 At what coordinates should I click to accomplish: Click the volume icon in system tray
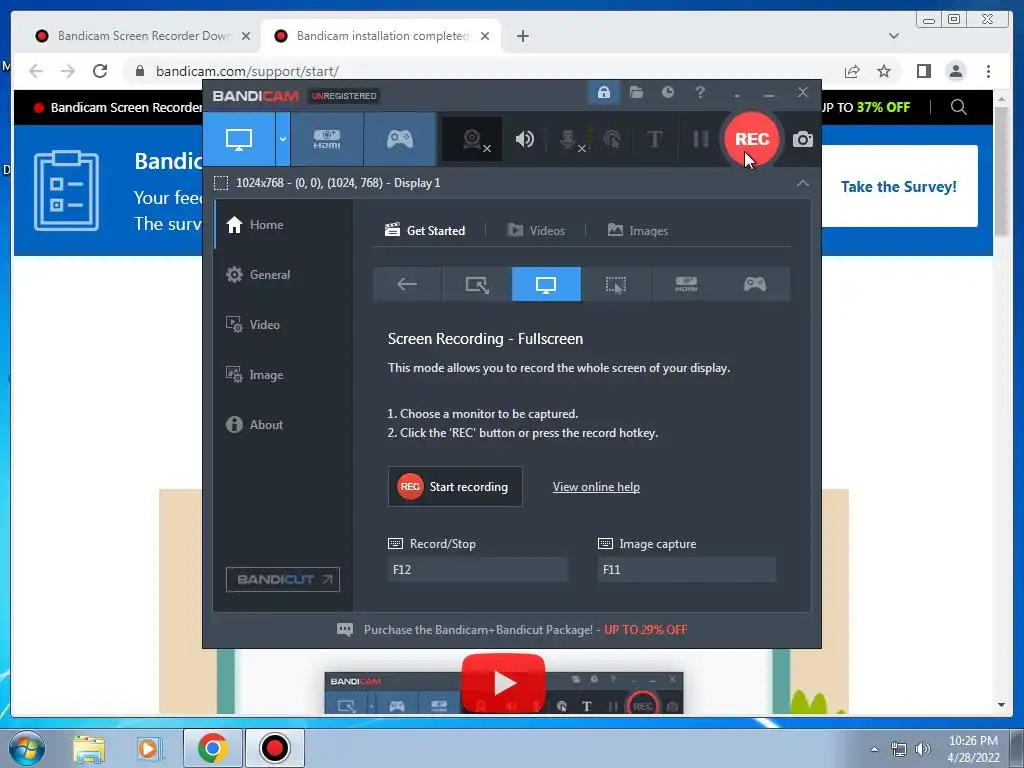(923, 749)
